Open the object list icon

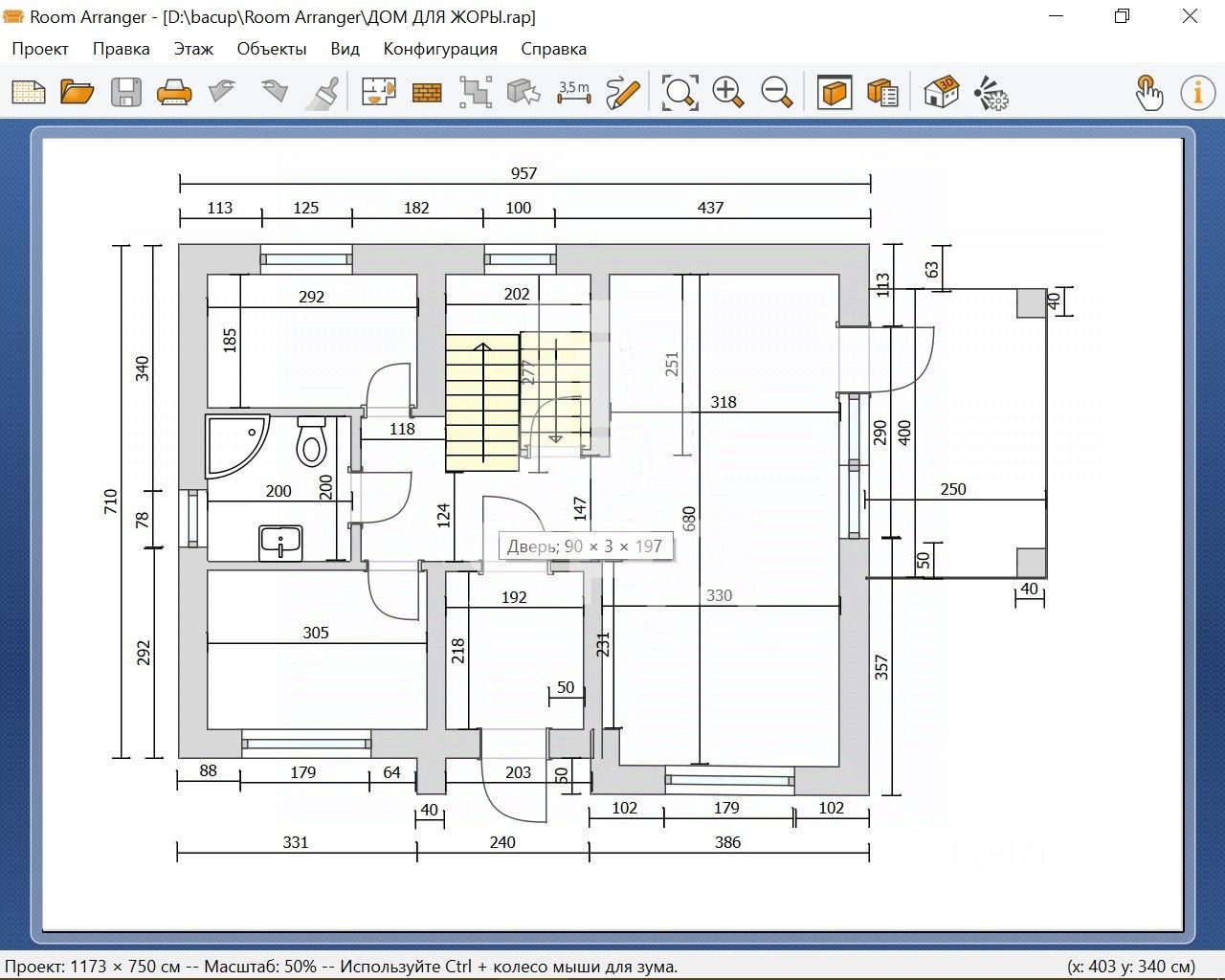point(882,93)
